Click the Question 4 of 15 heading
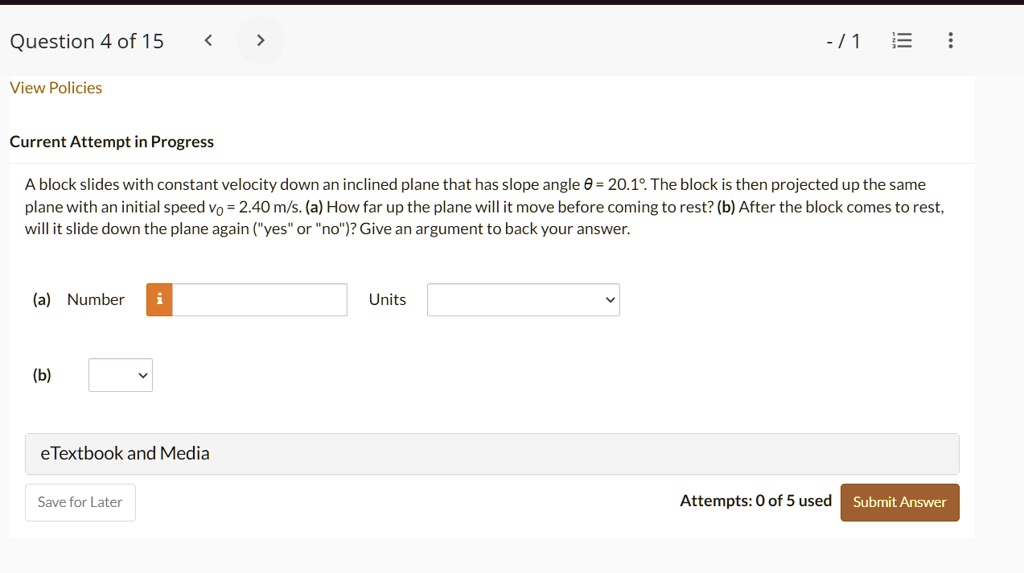Screen dimensions: 1024x573 pos(87,41)
